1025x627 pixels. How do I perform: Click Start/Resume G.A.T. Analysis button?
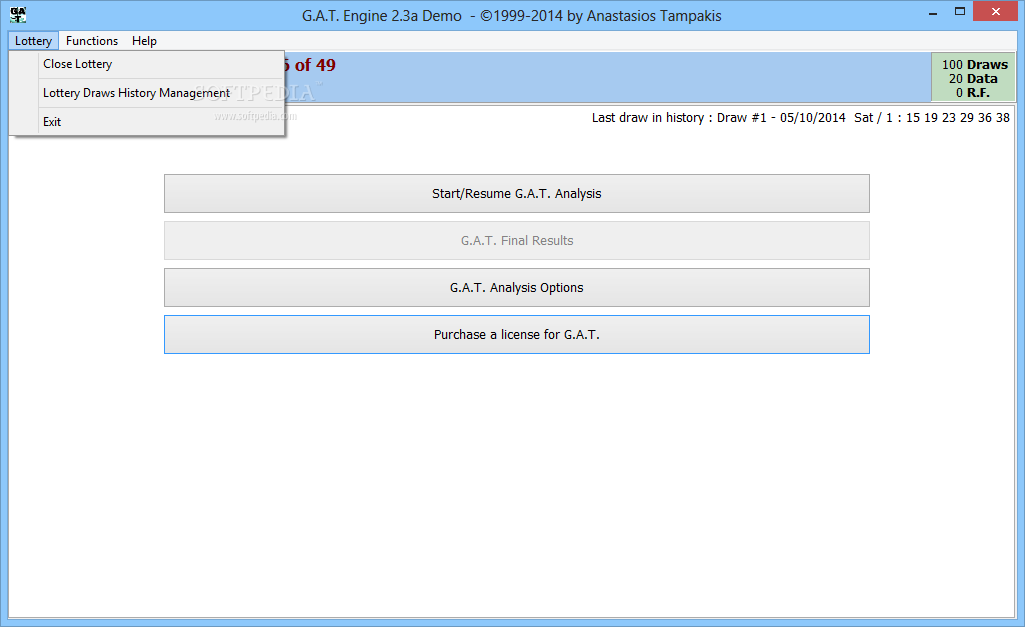point(516,194)
